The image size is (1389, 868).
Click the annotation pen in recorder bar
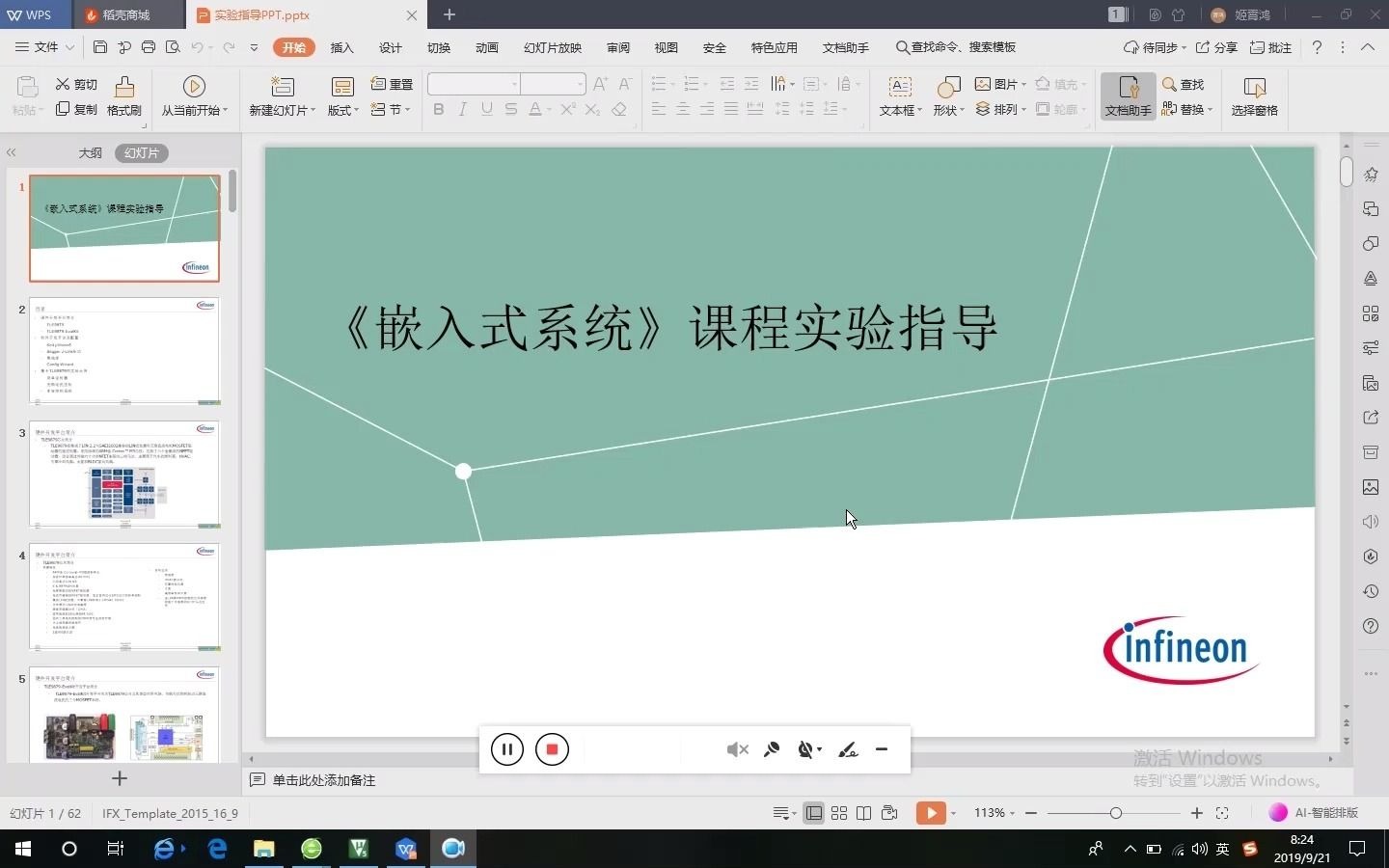click(x=848, y=749)
